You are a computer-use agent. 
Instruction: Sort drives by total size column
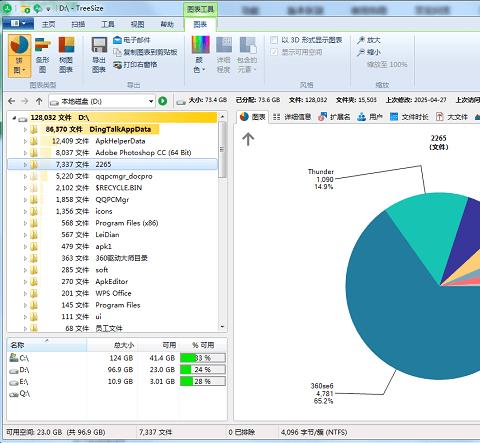coord(112,345)
